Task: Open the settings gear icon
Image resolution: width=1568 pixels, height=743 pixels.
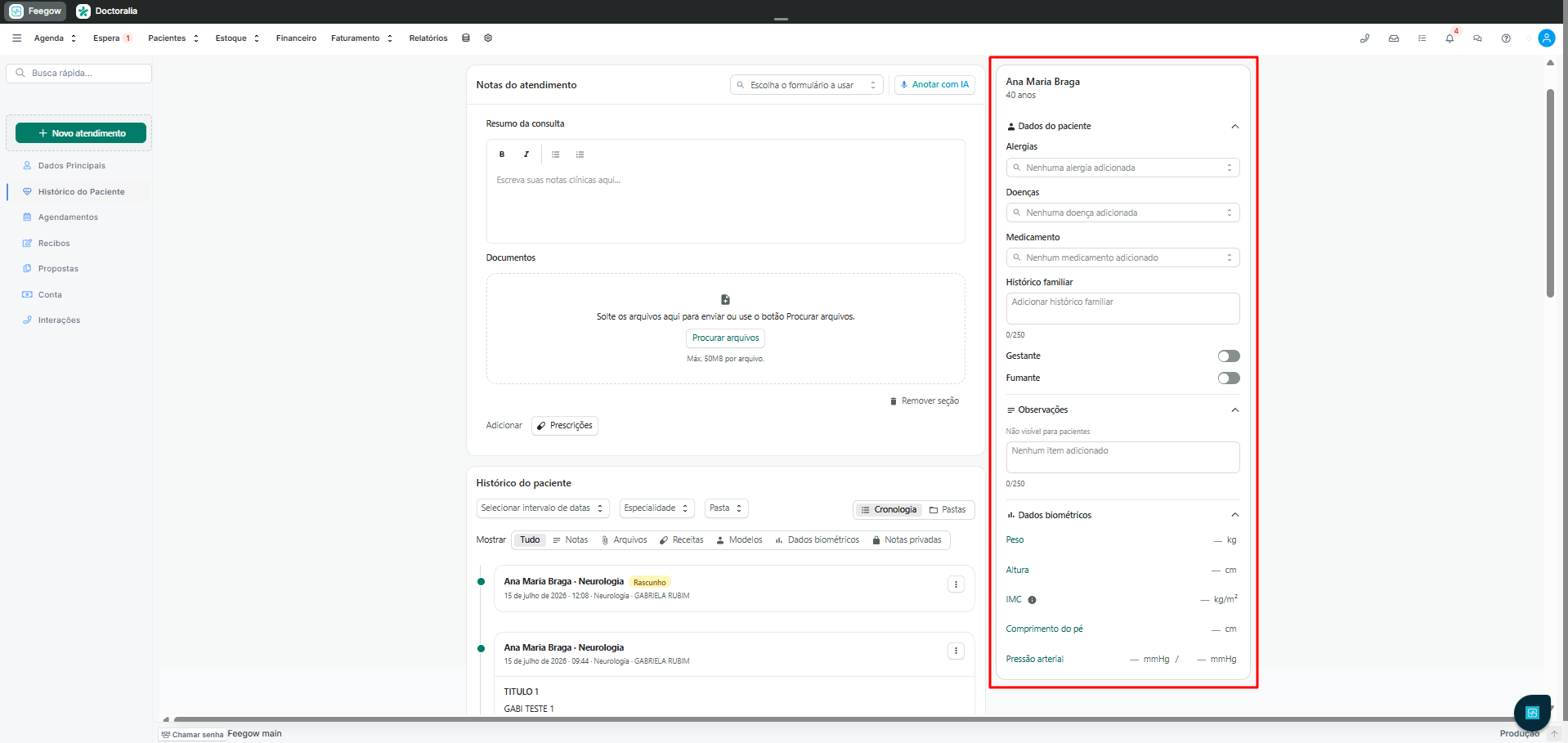Action: [488, 38]
